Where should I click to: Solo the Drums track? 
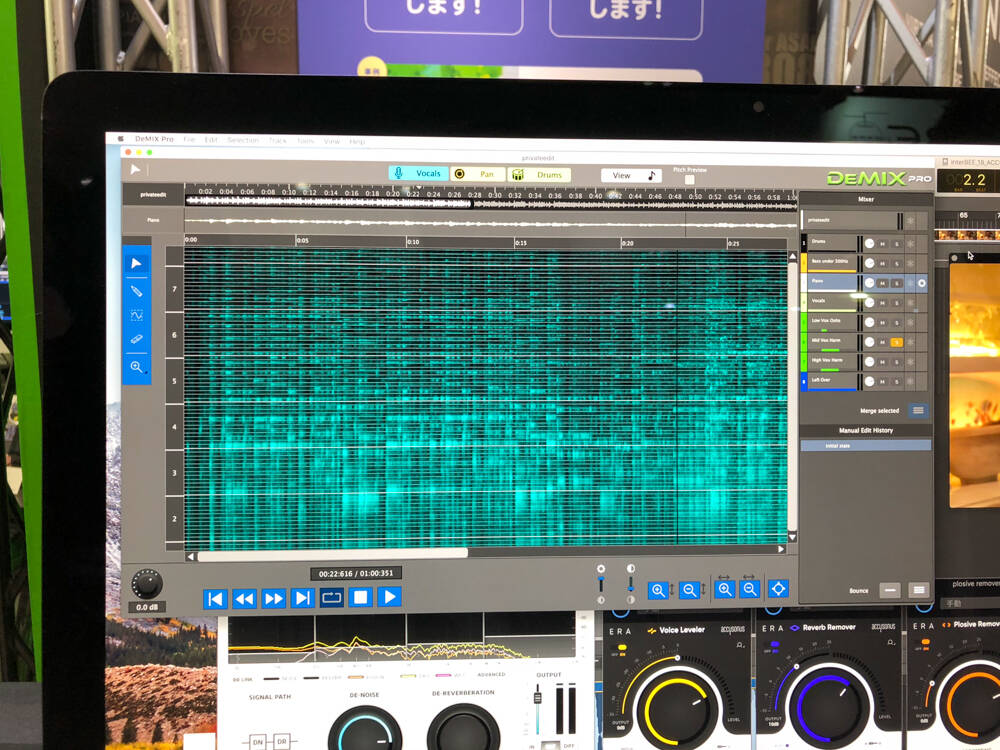coord(897,244)
